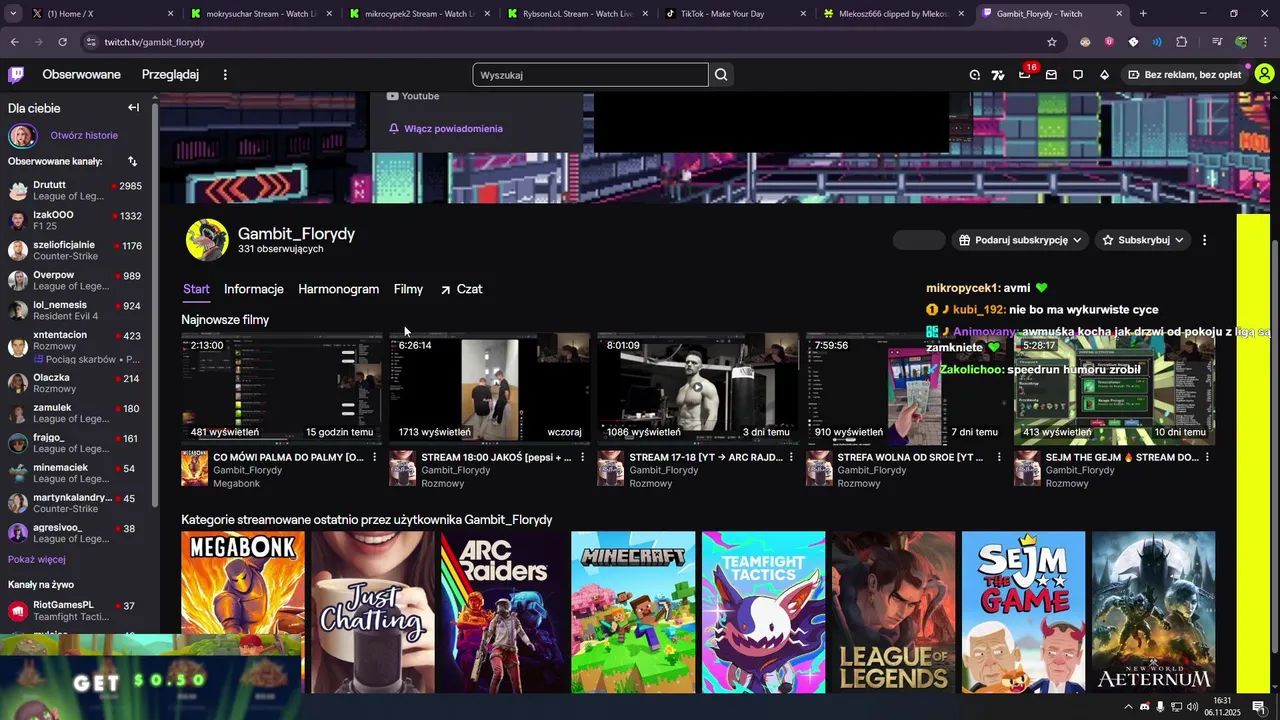Switch to mokrysuchar Stream browser tab

coord(260,14)
